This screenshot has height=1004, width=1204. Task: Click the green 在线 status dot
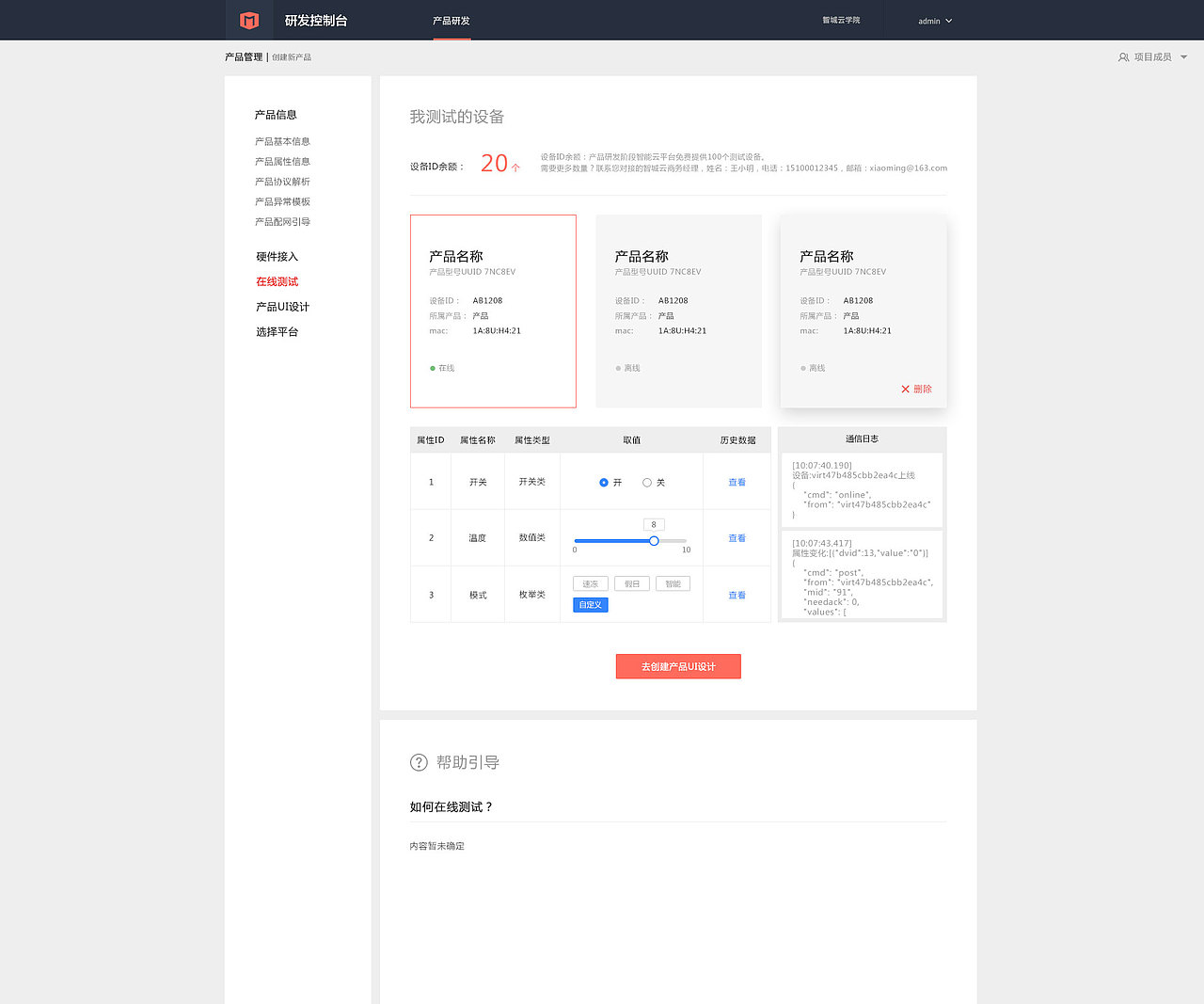click(x=433, y=368)
